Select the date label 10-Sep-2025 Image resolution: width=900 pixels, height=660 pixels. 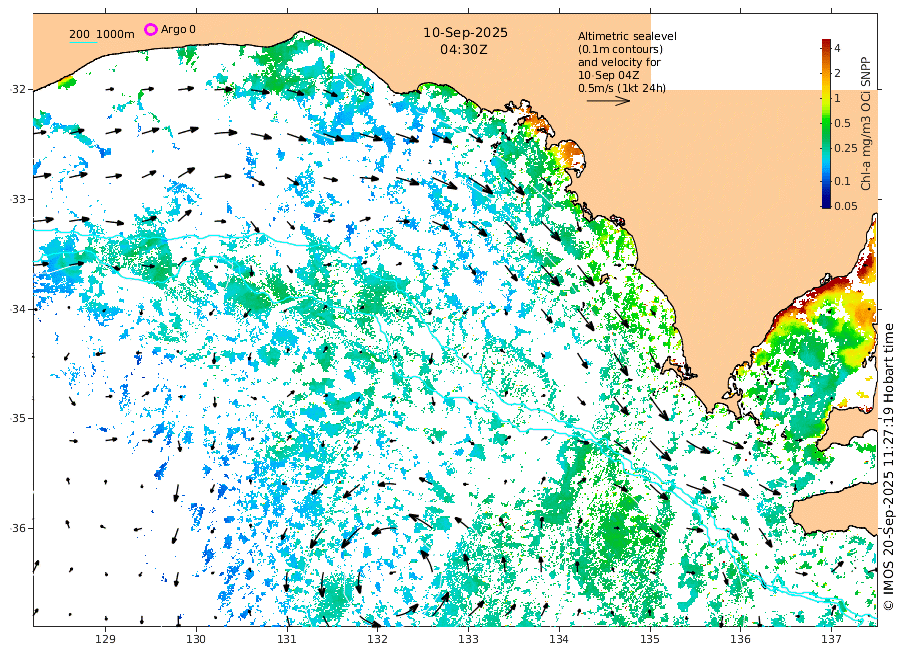tap(465, 33)
